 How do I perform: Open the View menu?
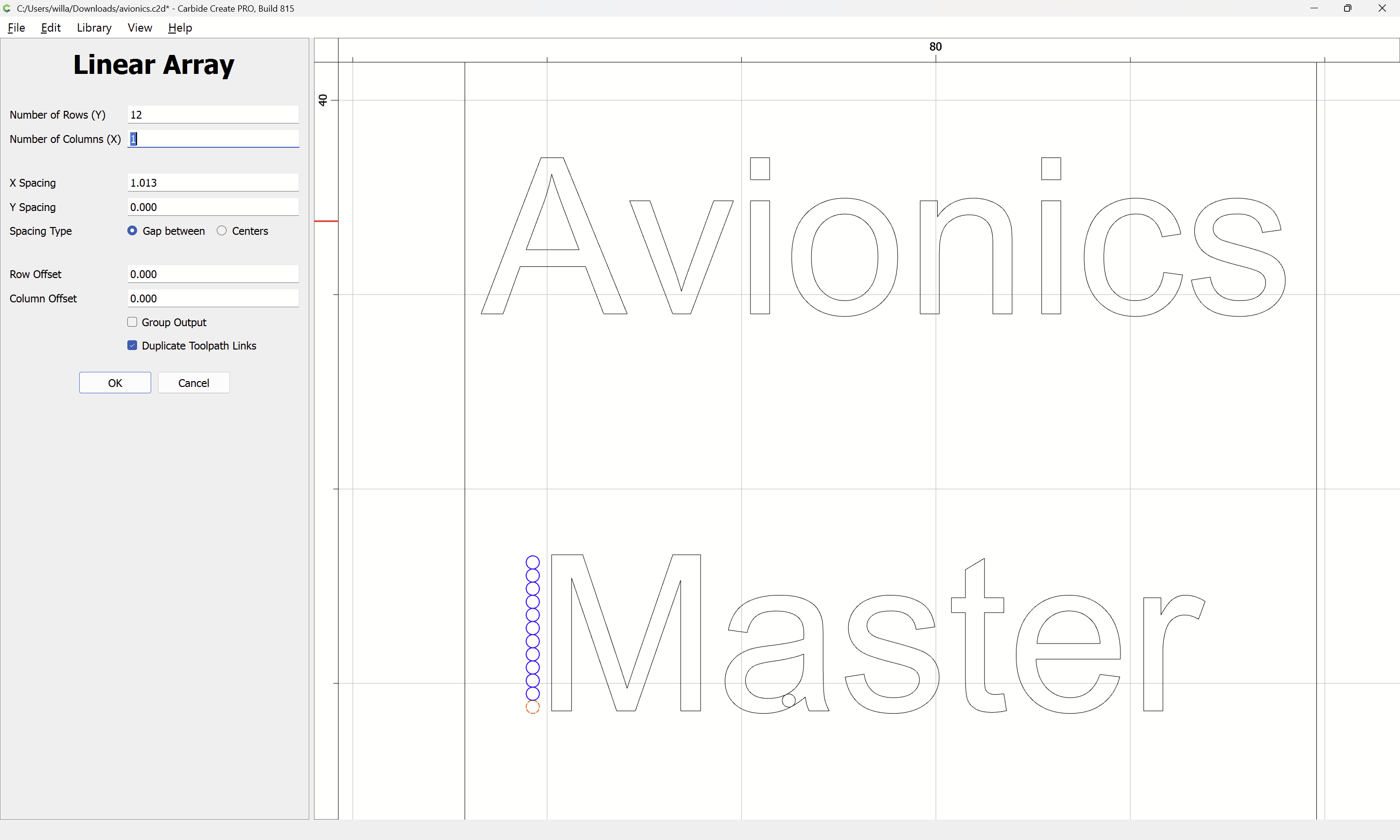click(x=140, y=28)
